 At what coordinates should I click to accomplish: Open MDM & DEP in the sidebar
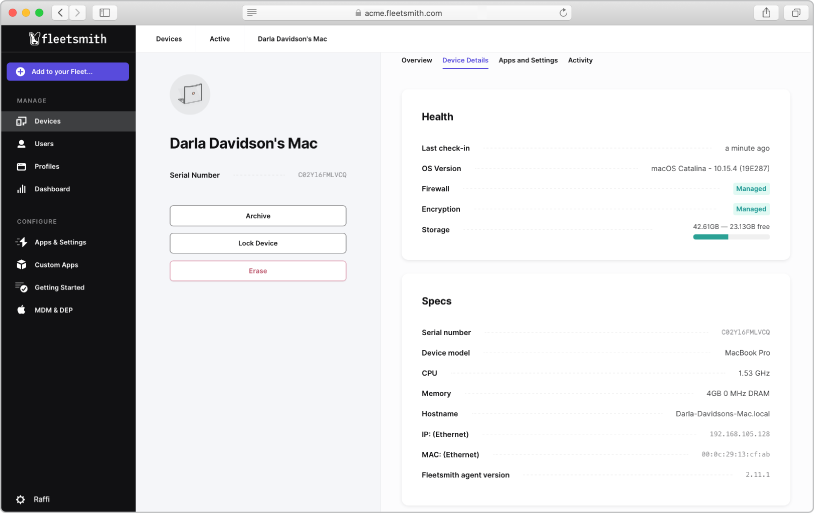(68, 310)
